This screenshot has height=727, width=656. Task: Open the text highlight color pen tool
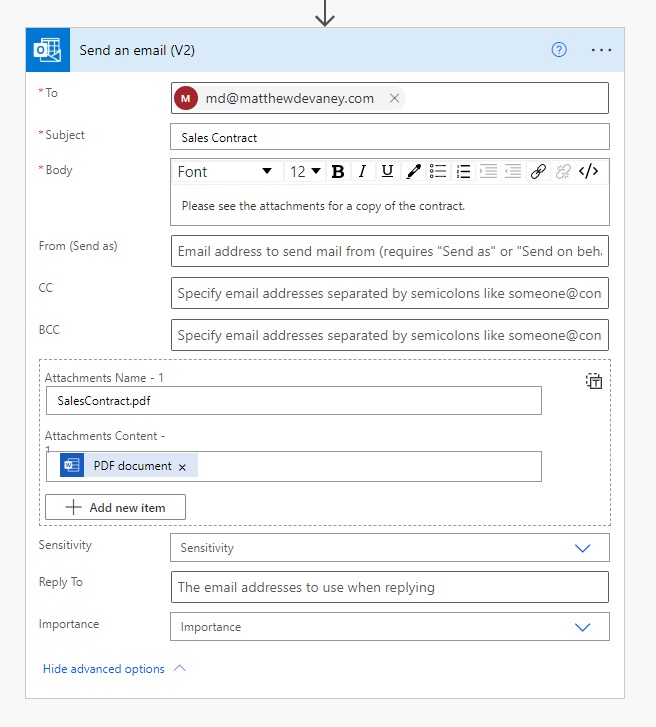pyautogui.click(x=413, y=172)
